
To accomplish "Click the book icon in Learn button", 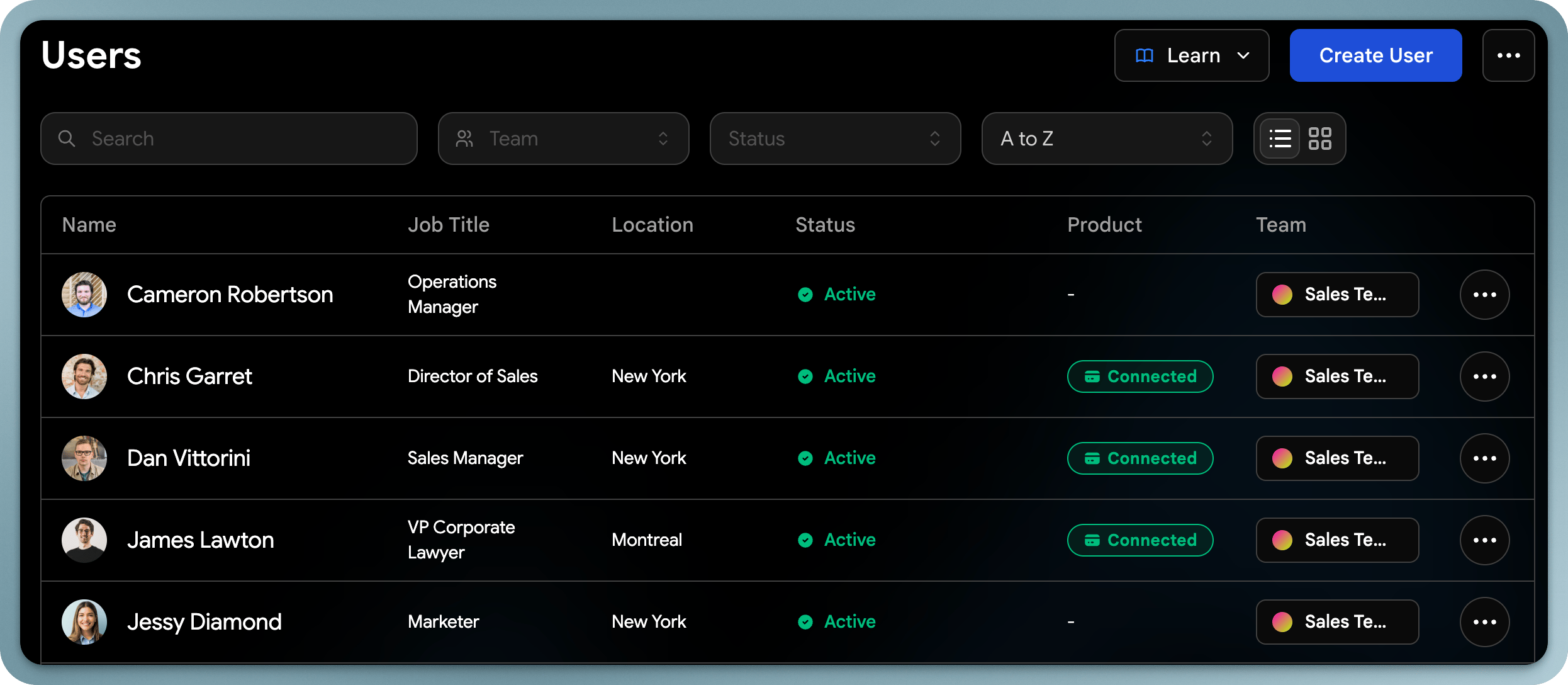I will (x=1145, y=55).
